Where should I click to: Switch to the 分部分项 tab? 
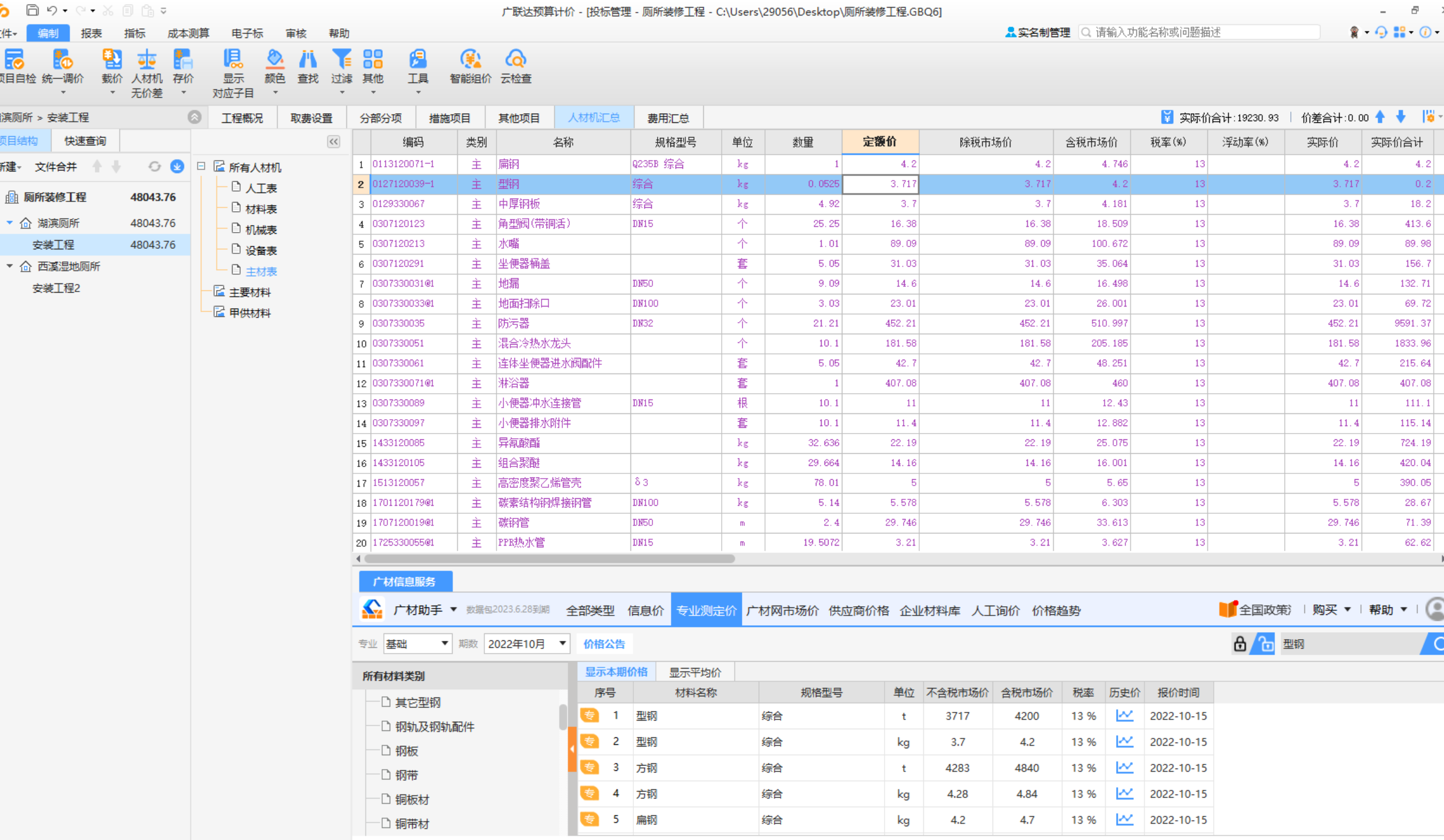380,118
